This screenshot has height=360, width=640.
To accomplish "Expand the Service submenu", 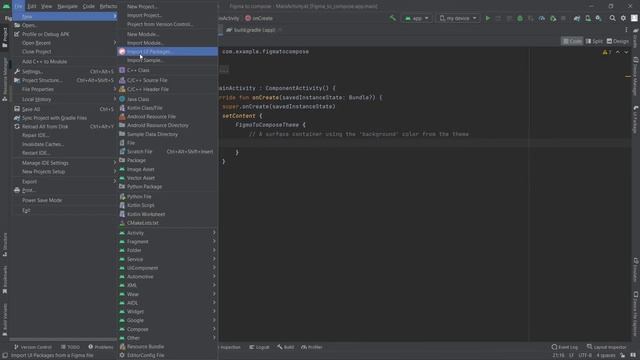I will (167, 259).
